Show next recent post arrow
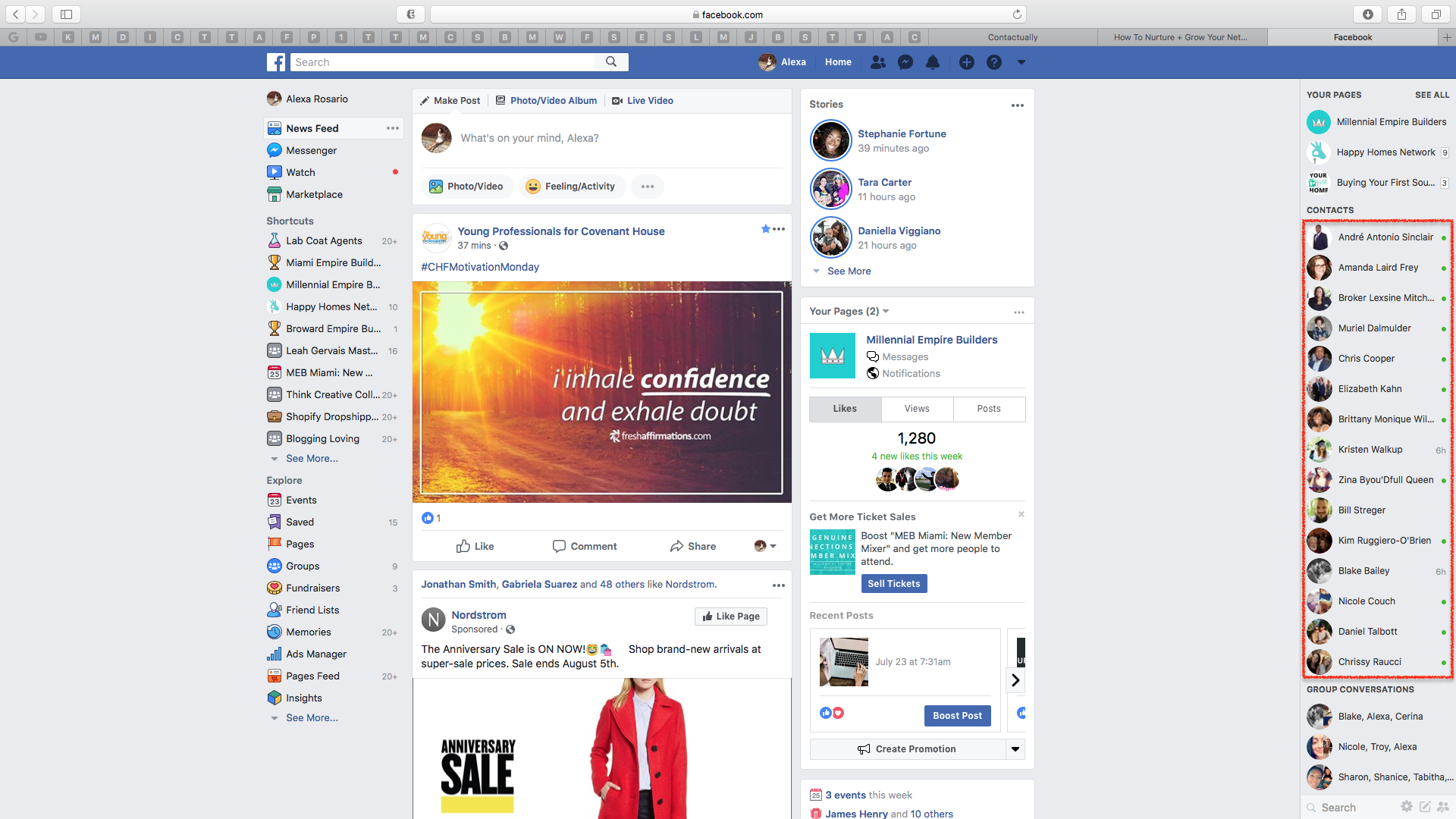 (x=1015, y=680)
